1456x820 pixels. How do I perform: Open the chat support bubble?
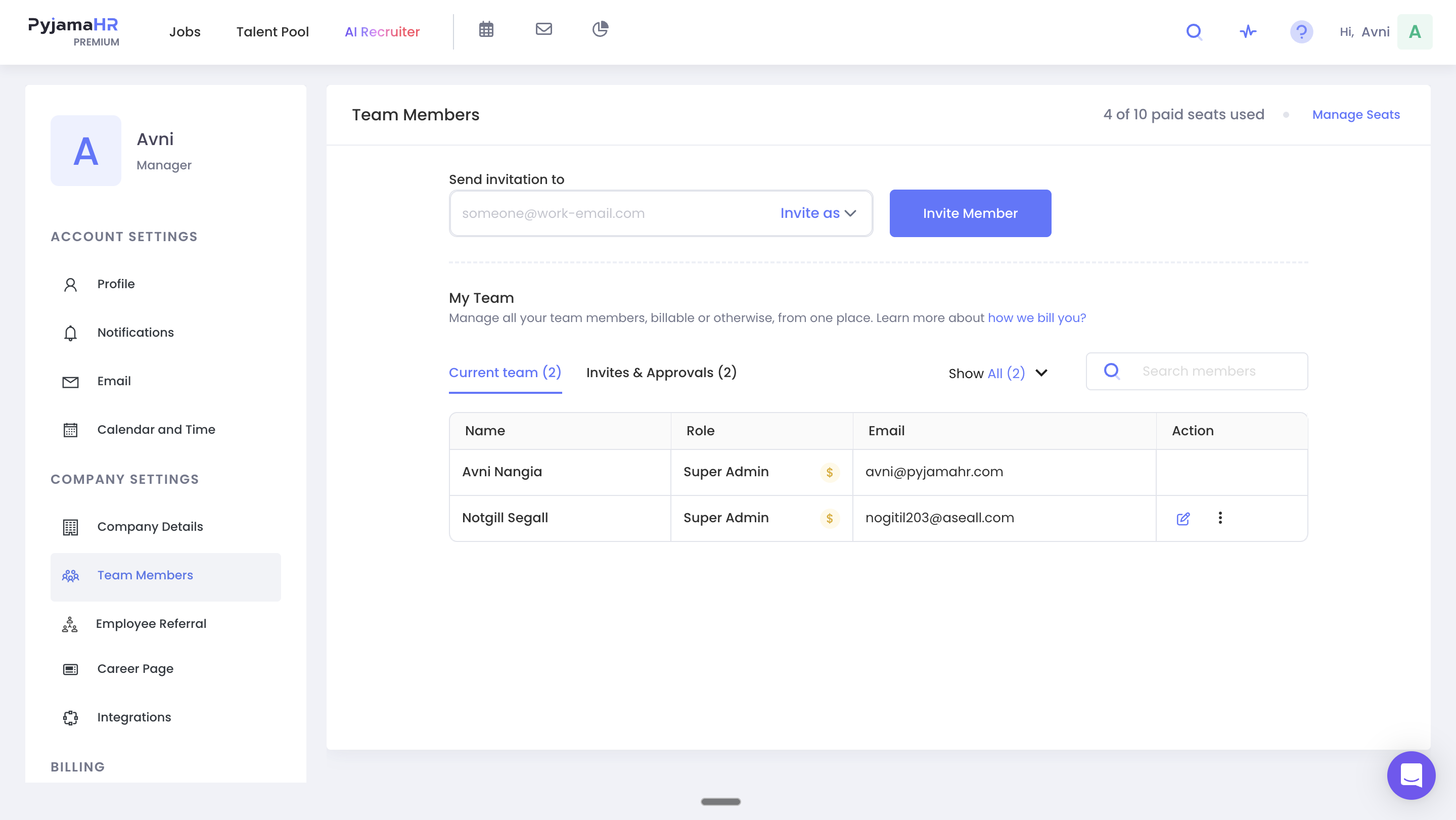(x=1411, y=776)
